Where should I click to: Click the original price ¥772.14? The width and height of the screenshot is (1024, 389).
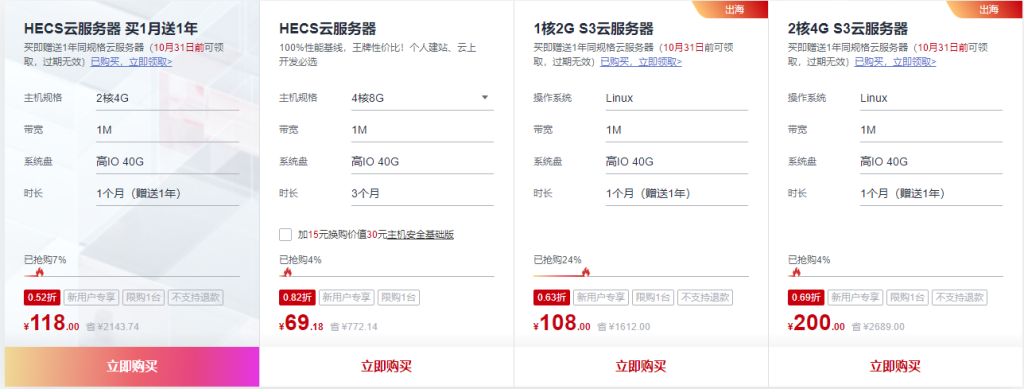(359, 326)
